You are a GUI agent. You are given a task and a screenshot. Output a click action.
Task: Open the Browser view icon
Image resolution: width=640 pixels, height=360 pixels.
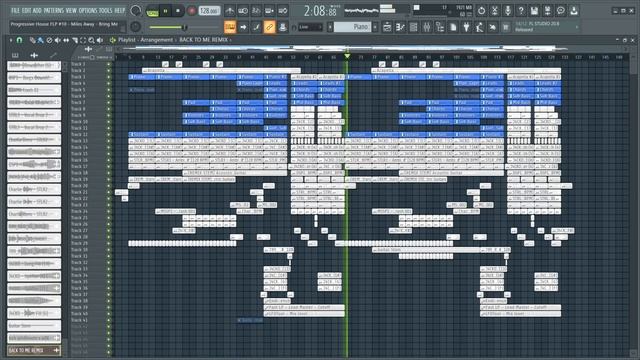(440, 27)
